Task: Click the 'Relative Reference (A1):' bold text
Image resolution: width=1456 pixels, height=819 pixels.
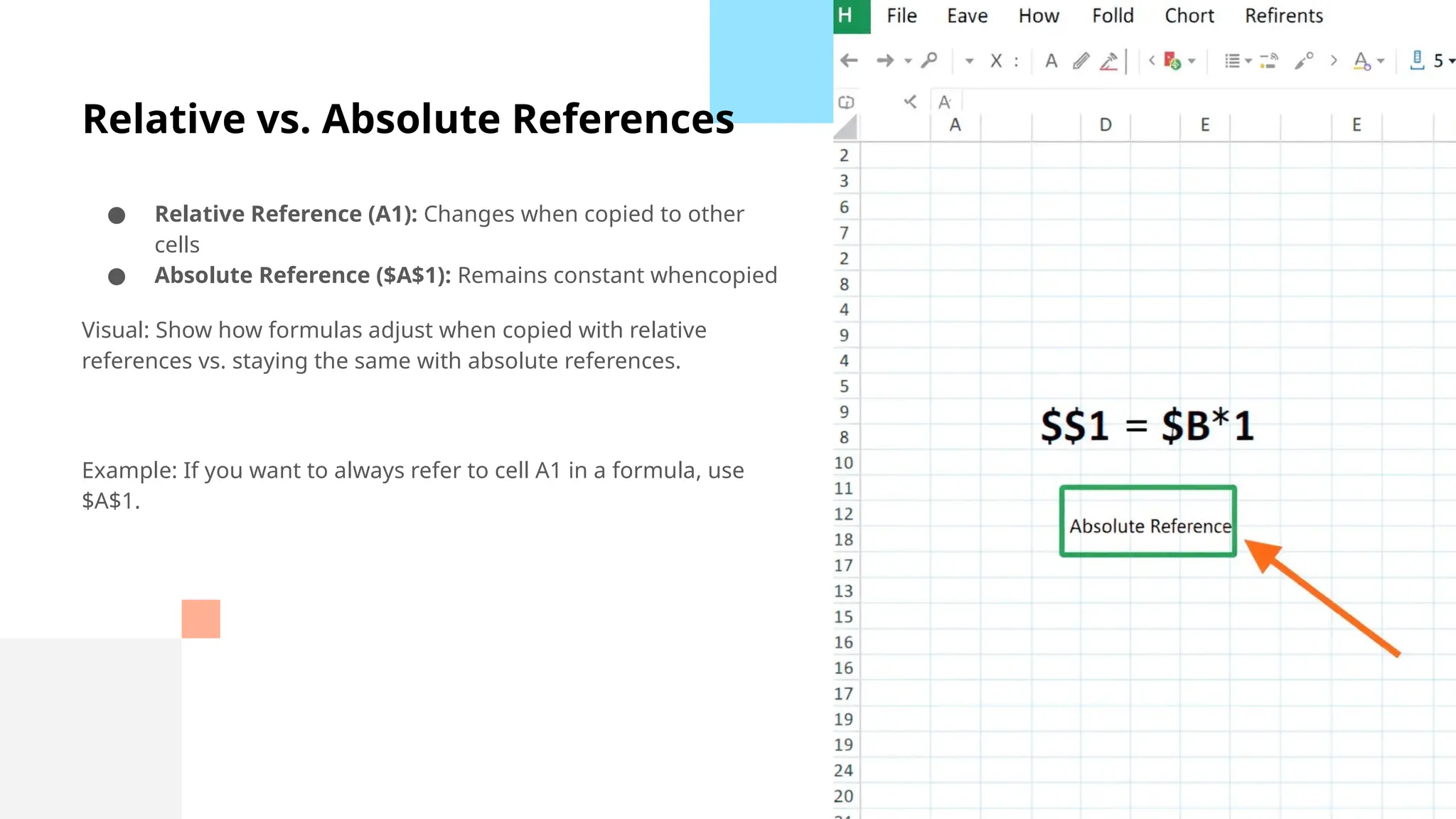Action: 286,214
